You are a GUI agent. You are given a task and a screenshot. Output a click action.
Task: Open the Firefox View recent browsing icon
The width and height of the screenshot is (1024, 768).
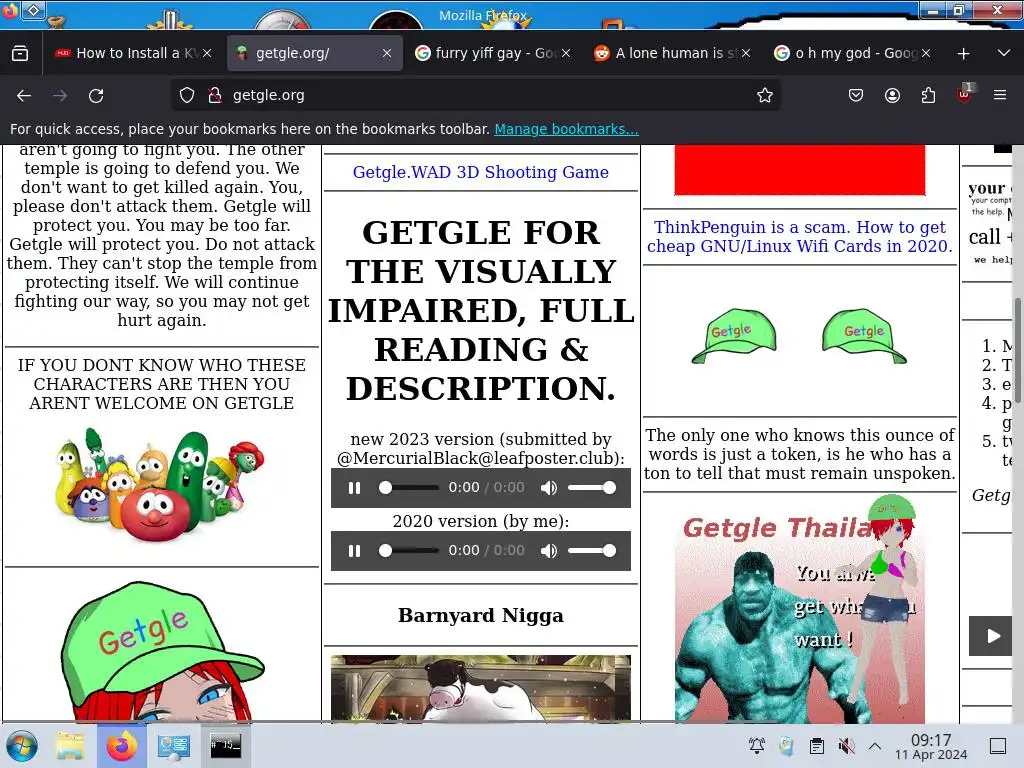tap(20, 53)
